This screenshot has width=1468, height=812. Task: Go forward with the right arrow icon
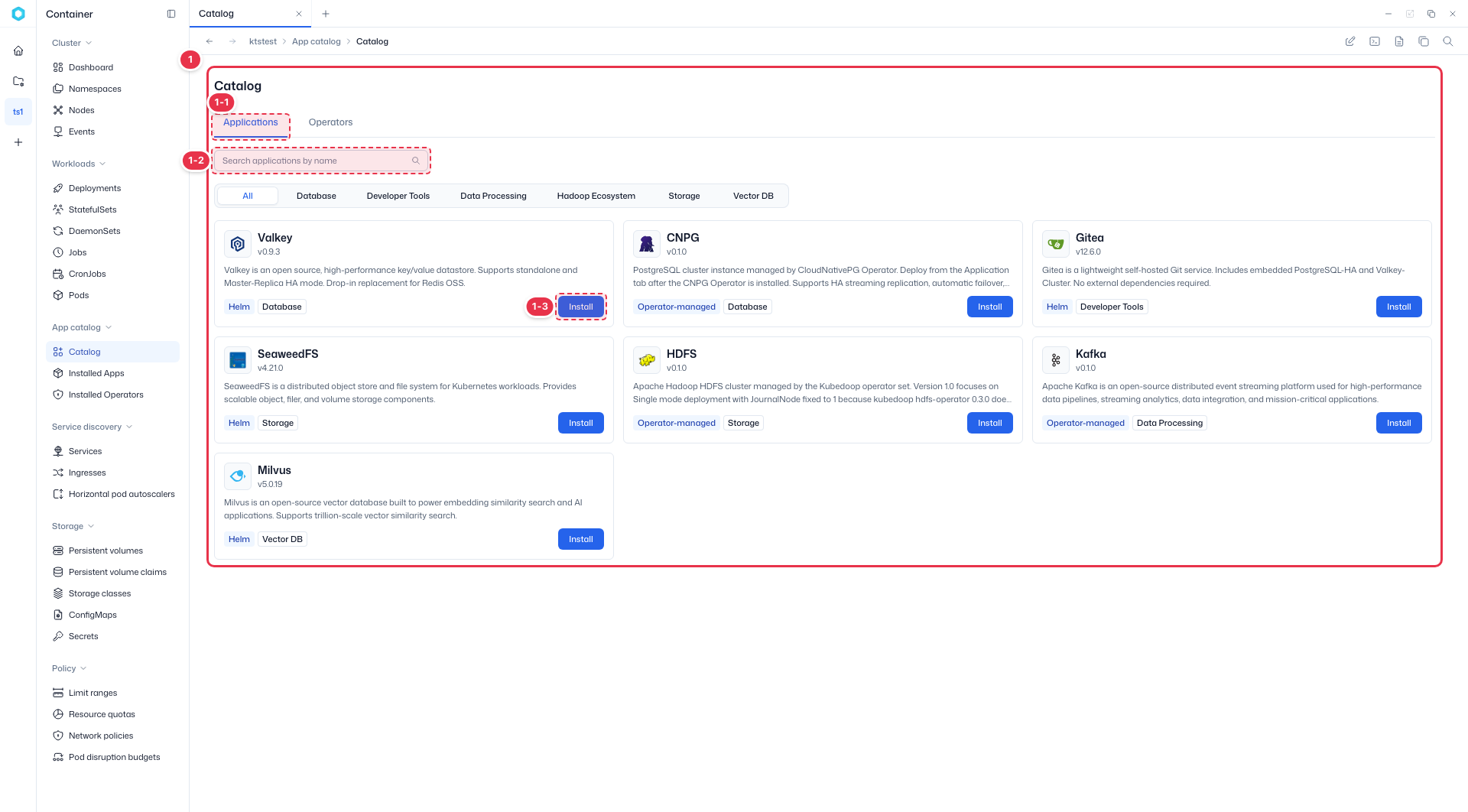[x=232, y=41]
